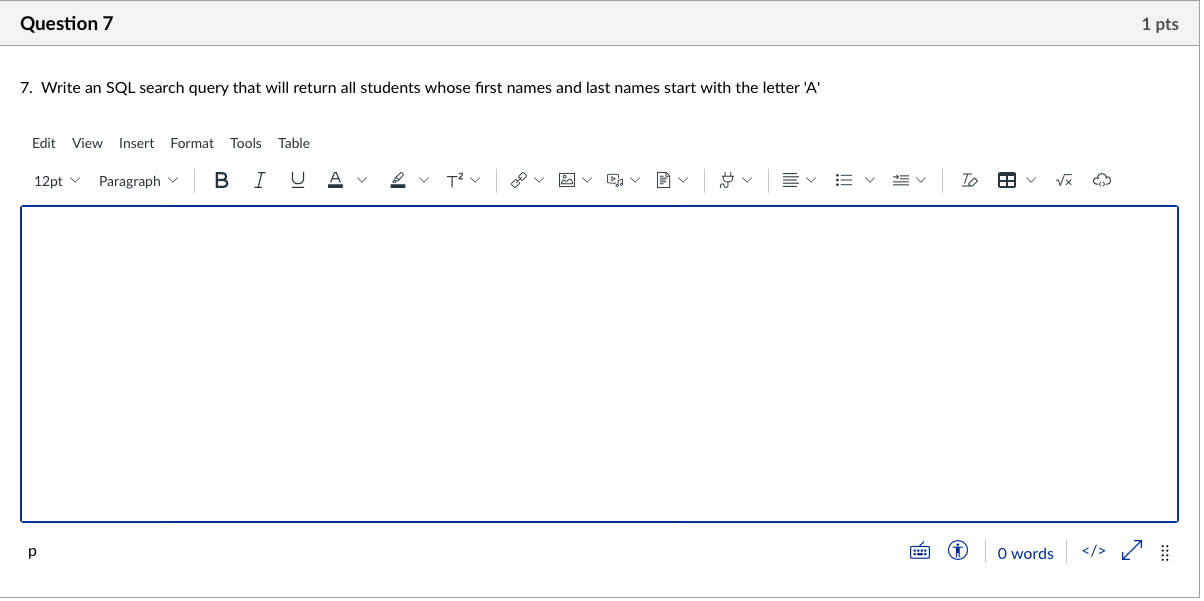Viewport: 1204px width, 601px height.
Task: Insert a table using the grid icon
Action: [1007, 181]
